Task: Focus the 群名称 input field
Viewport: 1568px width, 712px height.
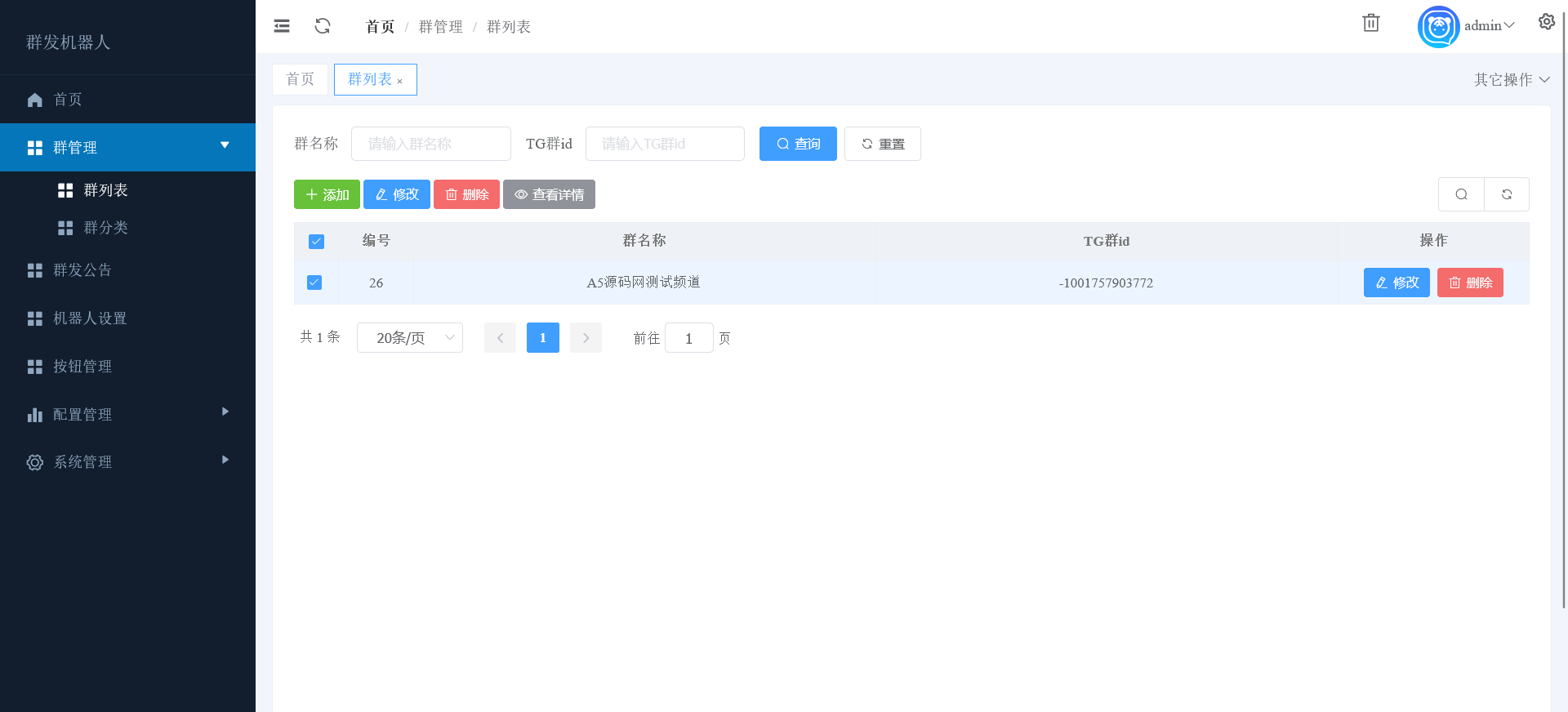Action: coord(430,144)
